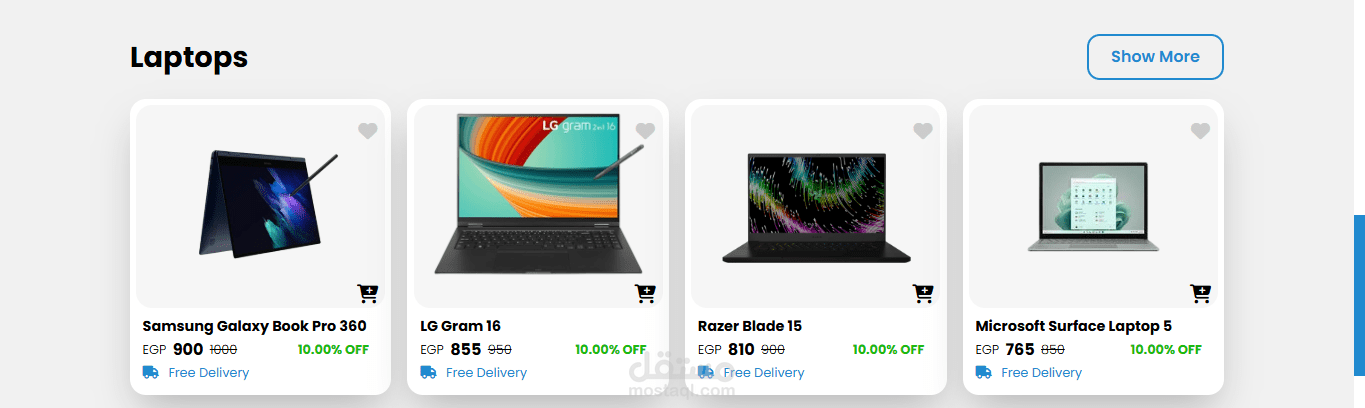Click the LG gram laptop image
This screenshot has height=408, width=1365.
tap(539, 193)
